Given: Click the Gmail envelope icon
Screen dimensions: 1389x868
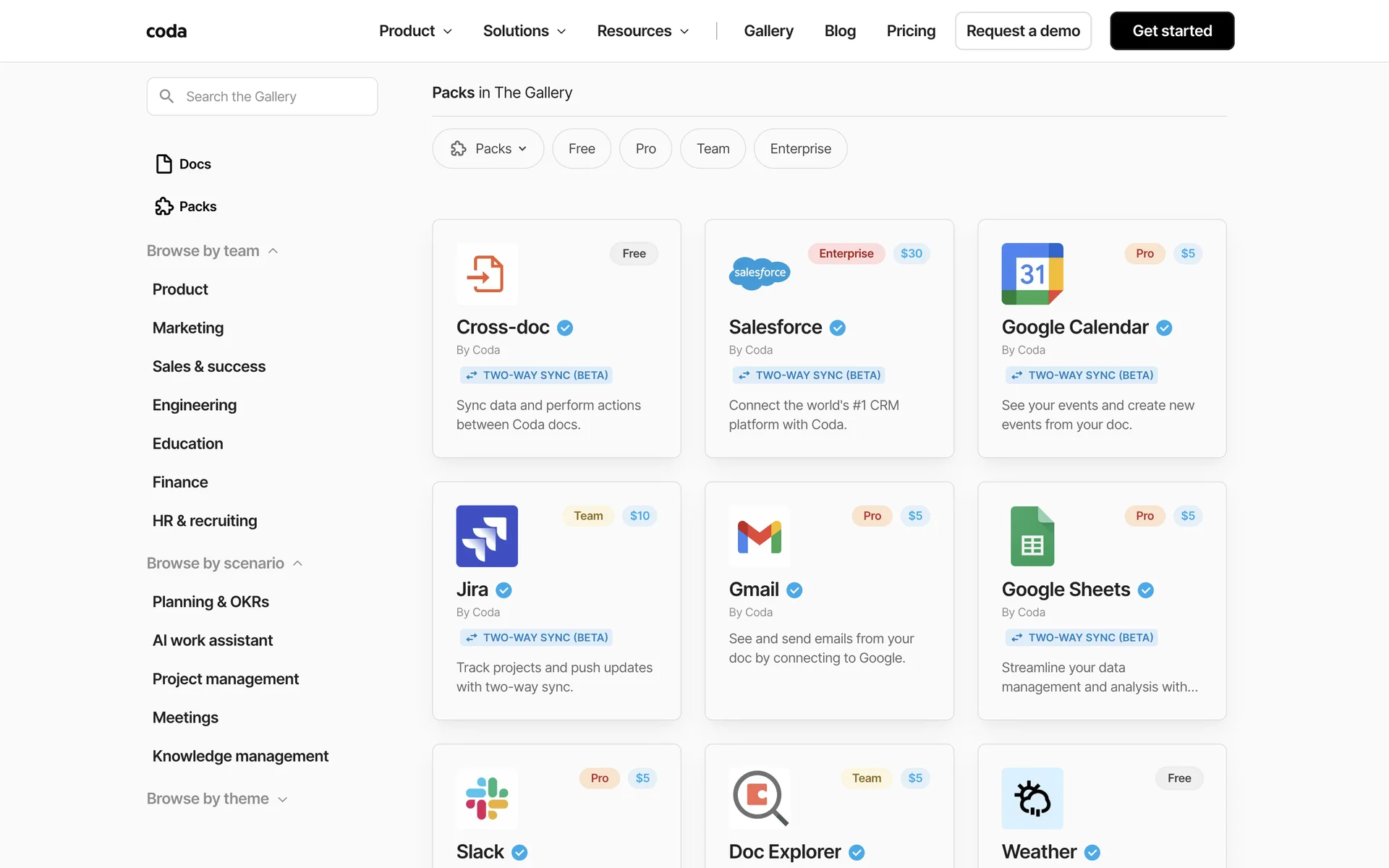Looking at the screenshot, I should click(759, 536).
